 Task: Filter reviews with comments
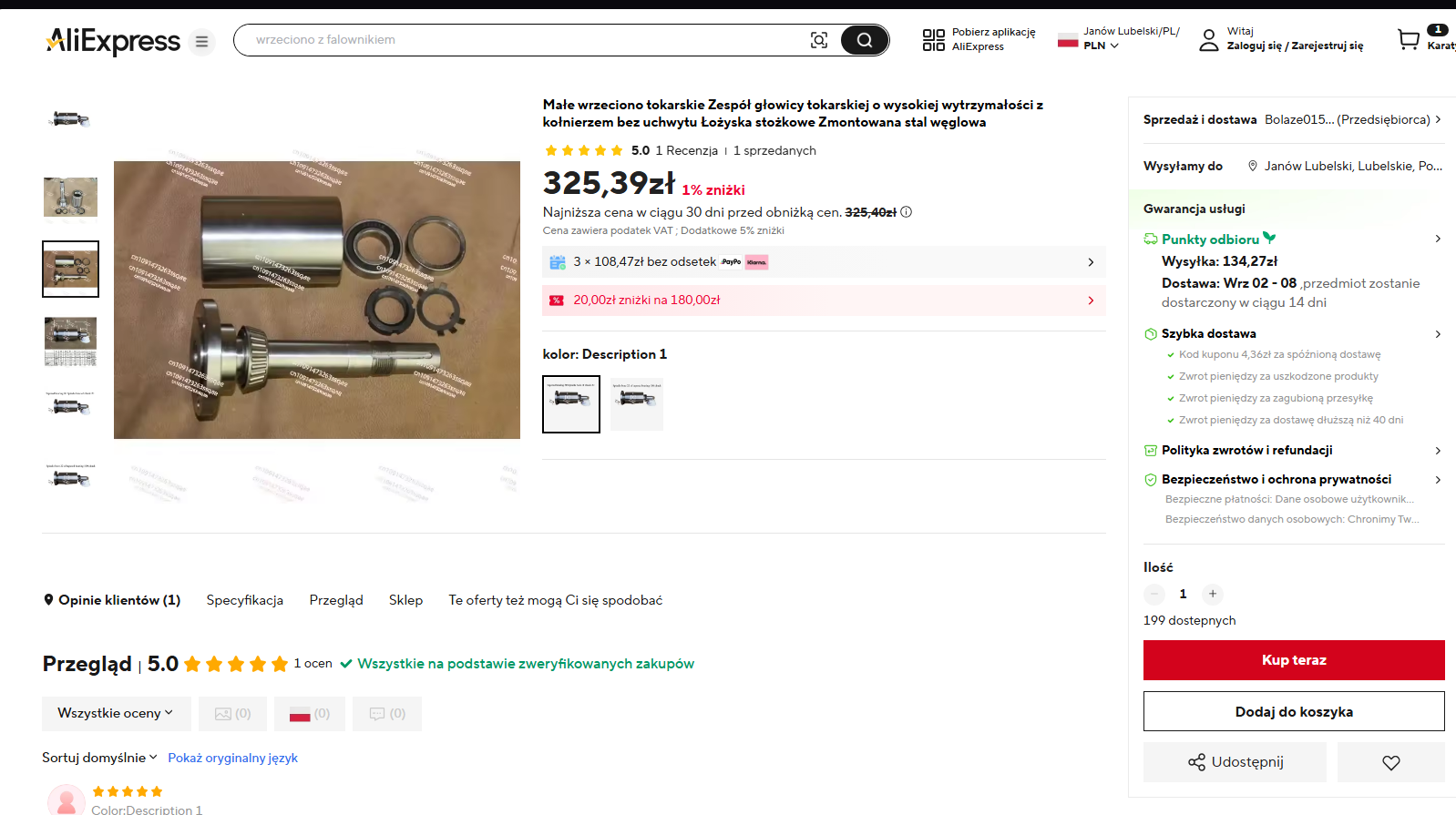coord(387,714)
